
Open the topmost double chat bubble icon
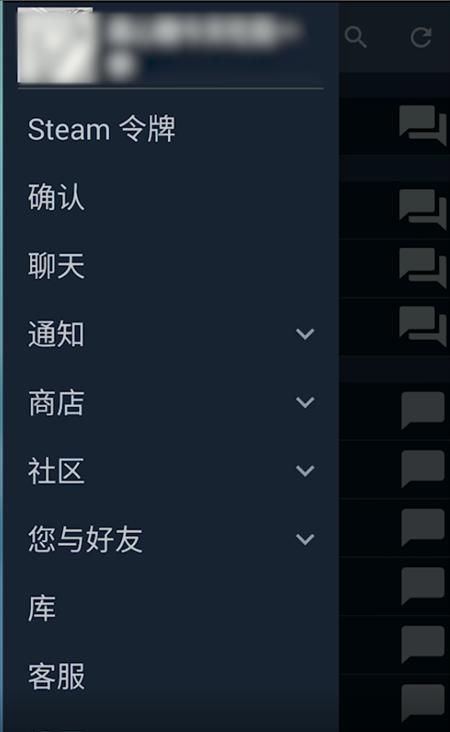pos(423,126)
